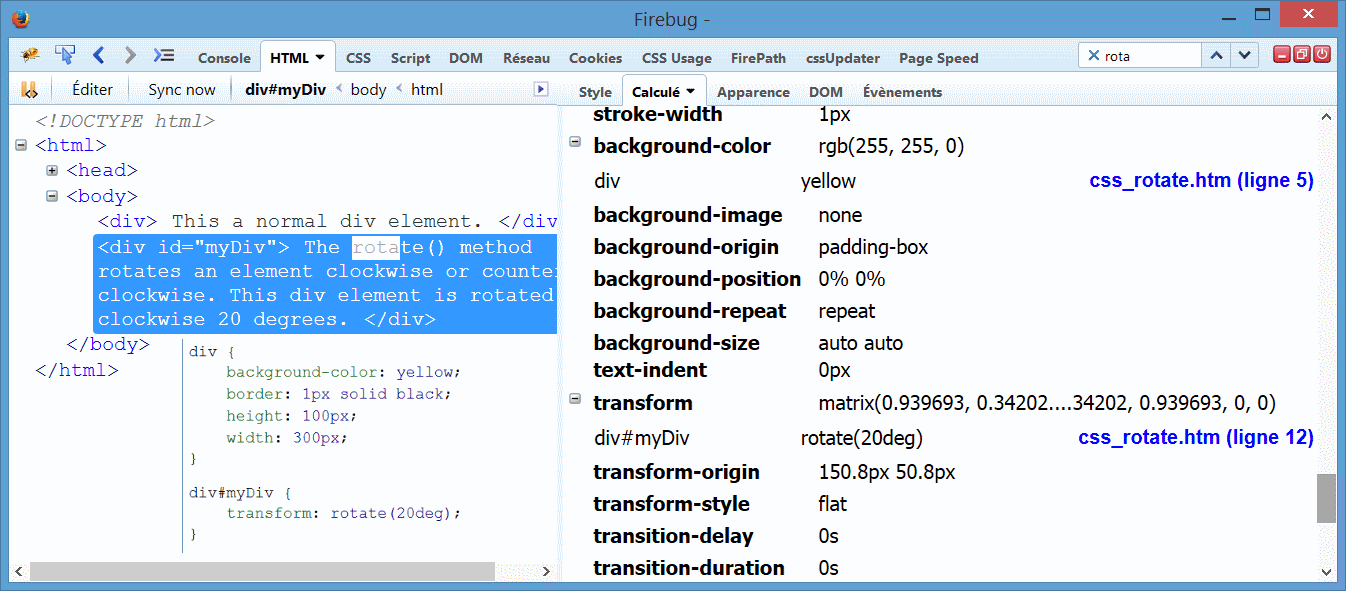This screenshot has width=1346, height=591.
Task: Show the command line popup icon
Action: tap(164, 56)
